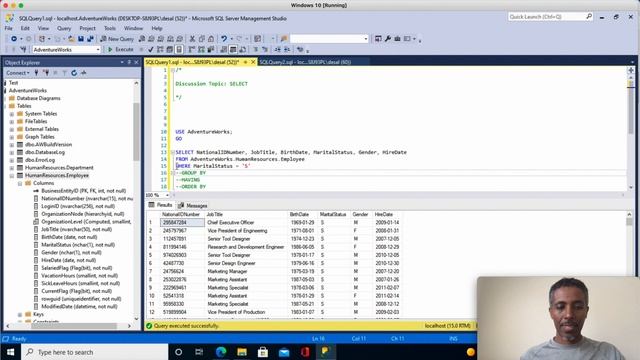This screenshot has width=640, height=360.
Task: Open the Tools menu
Action: [109, 28]
